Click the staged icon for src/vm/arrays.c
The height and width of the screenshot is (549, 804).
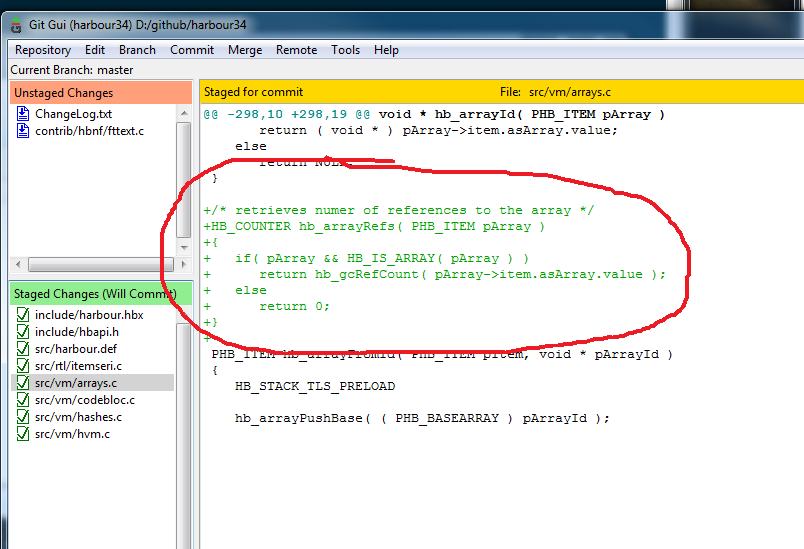[24, 383]
